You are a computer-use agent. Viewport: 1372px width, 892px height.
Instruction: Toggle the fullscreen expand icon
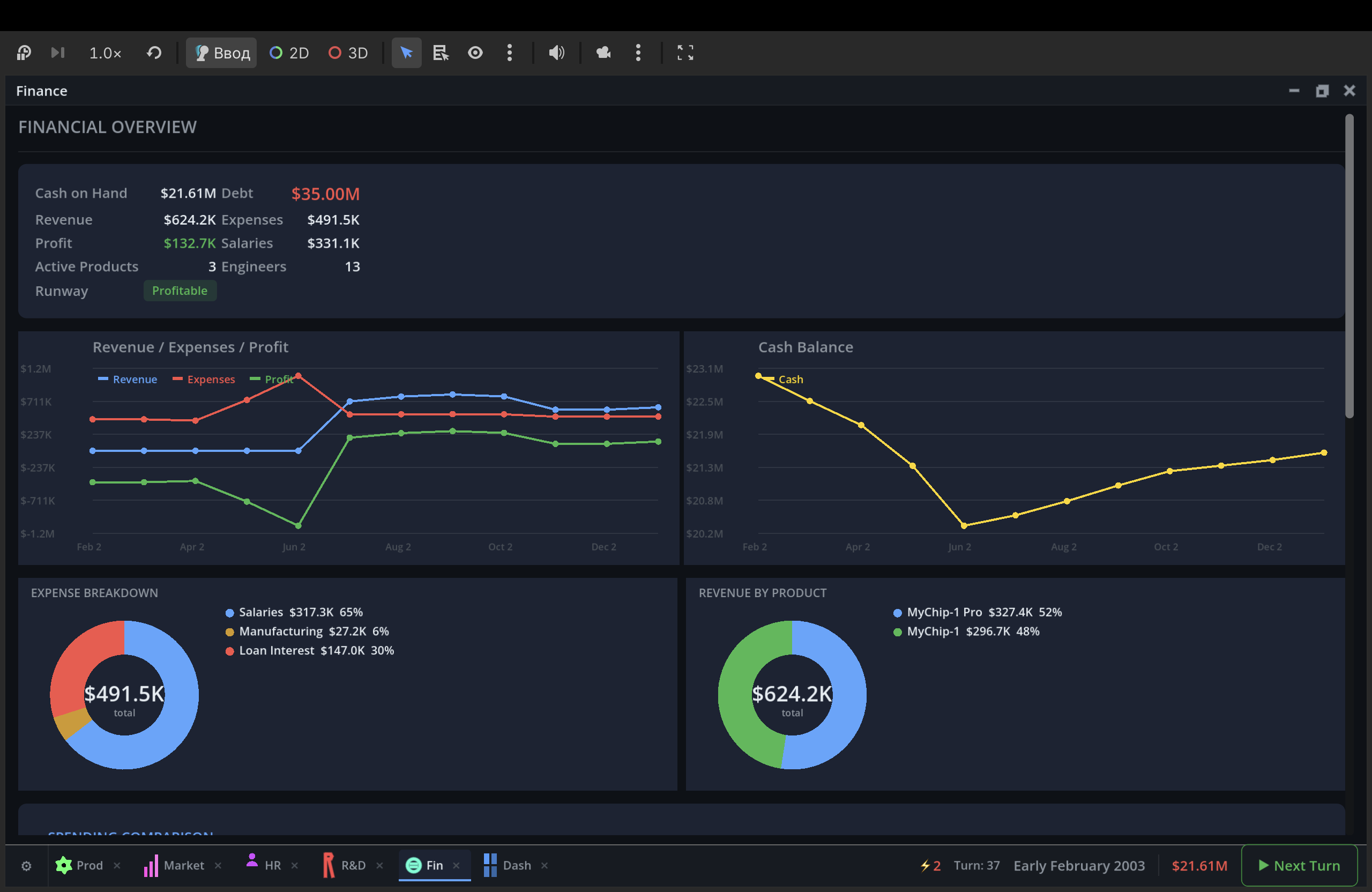tap(685, 53)
